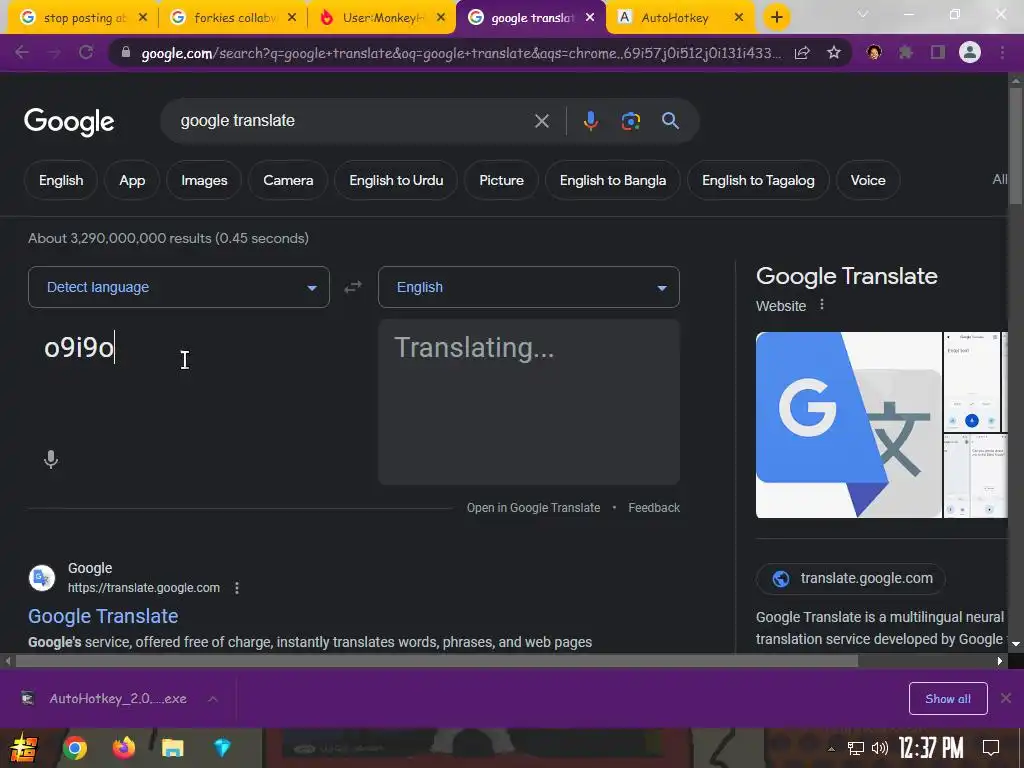Reload the current page
The width and height of the screenshot is (1024, 768).
tap(86, 52)
